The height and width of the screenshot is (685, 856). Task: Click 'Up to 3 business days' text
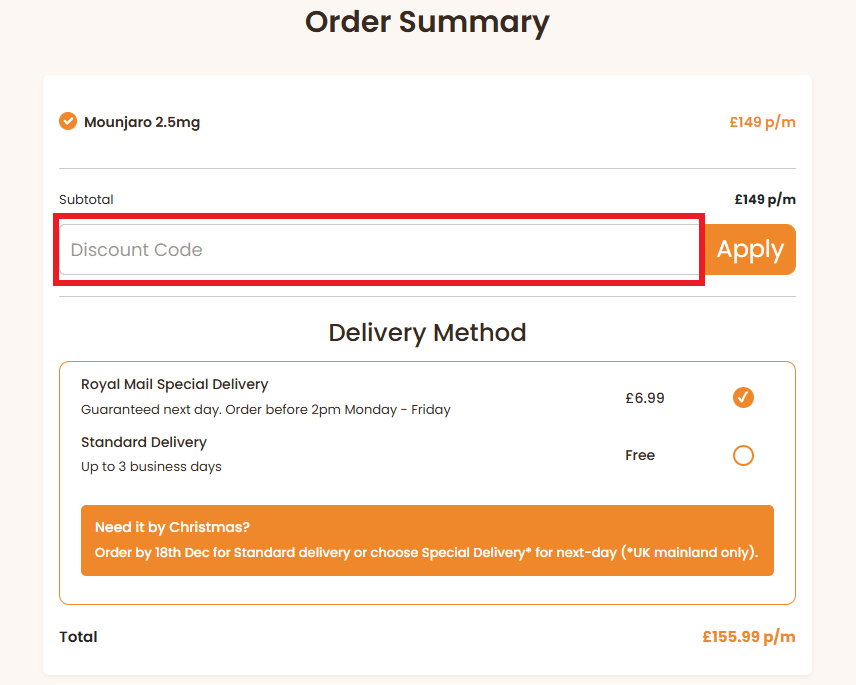point(151,467)
